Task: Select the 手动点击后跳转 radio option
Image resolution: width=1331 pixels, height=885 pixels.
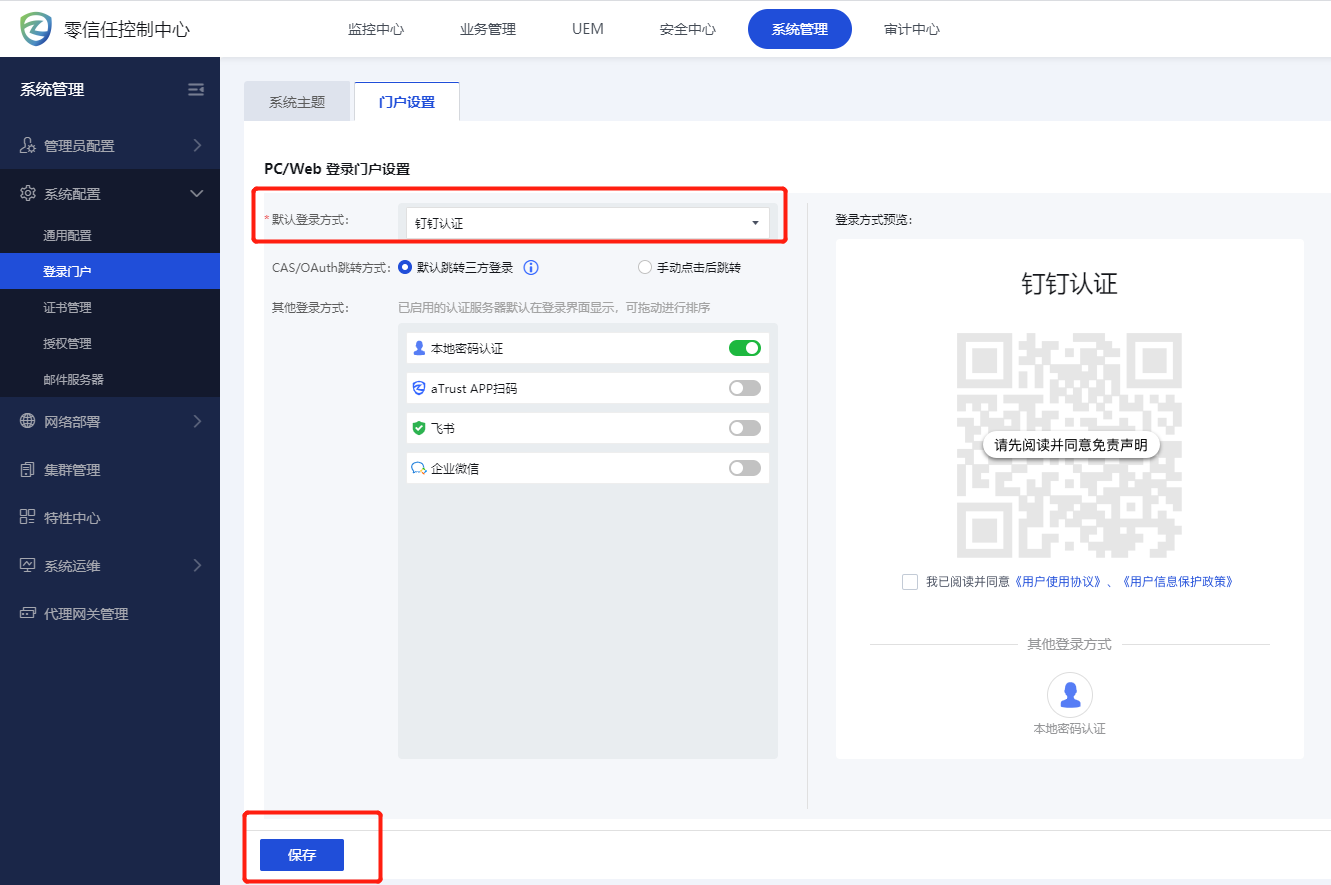Action: pyautogui.click(x=645, y=268)
